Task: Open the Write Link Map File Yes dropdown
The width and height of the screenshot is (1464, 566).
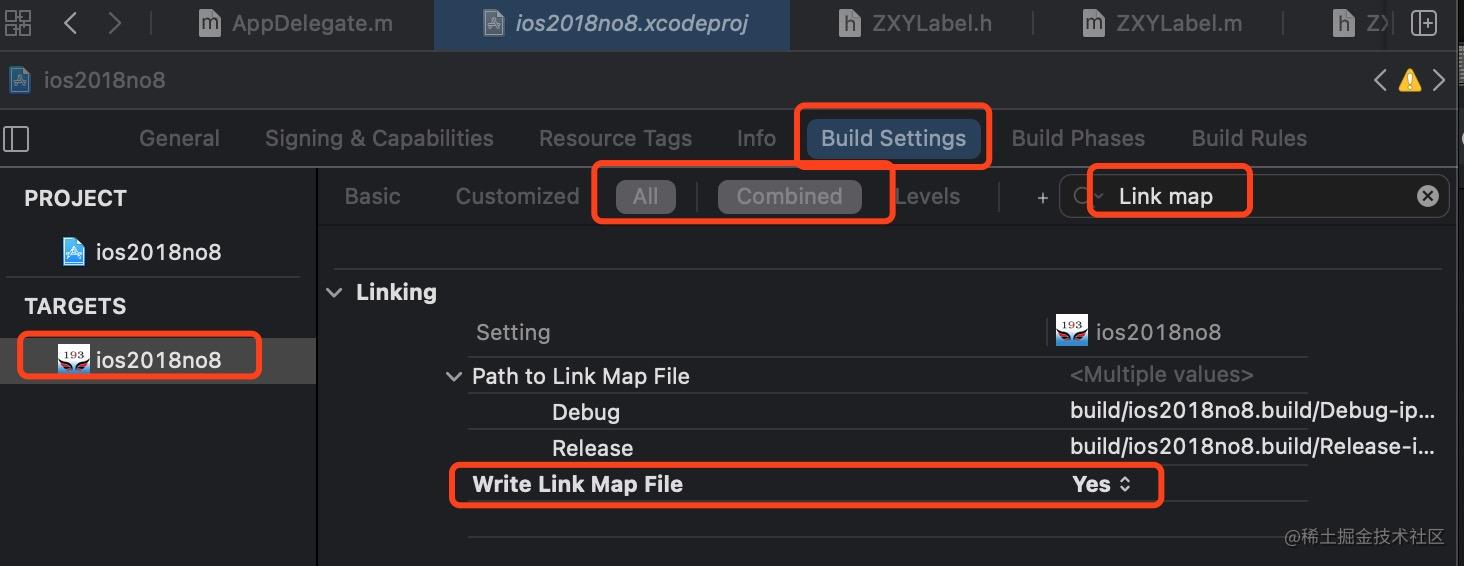Action: (x=1101, y=484)
